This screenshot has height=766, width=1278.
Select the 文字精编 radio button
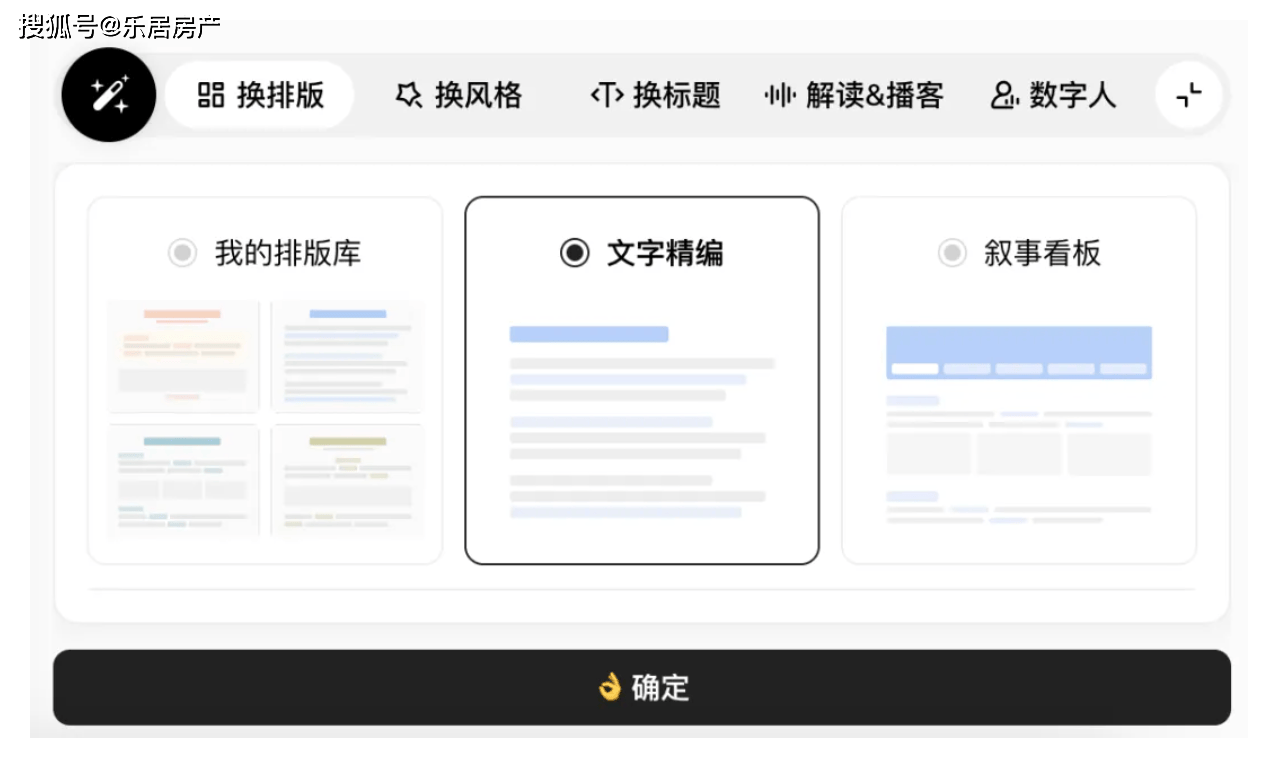(x=574, y=253)
